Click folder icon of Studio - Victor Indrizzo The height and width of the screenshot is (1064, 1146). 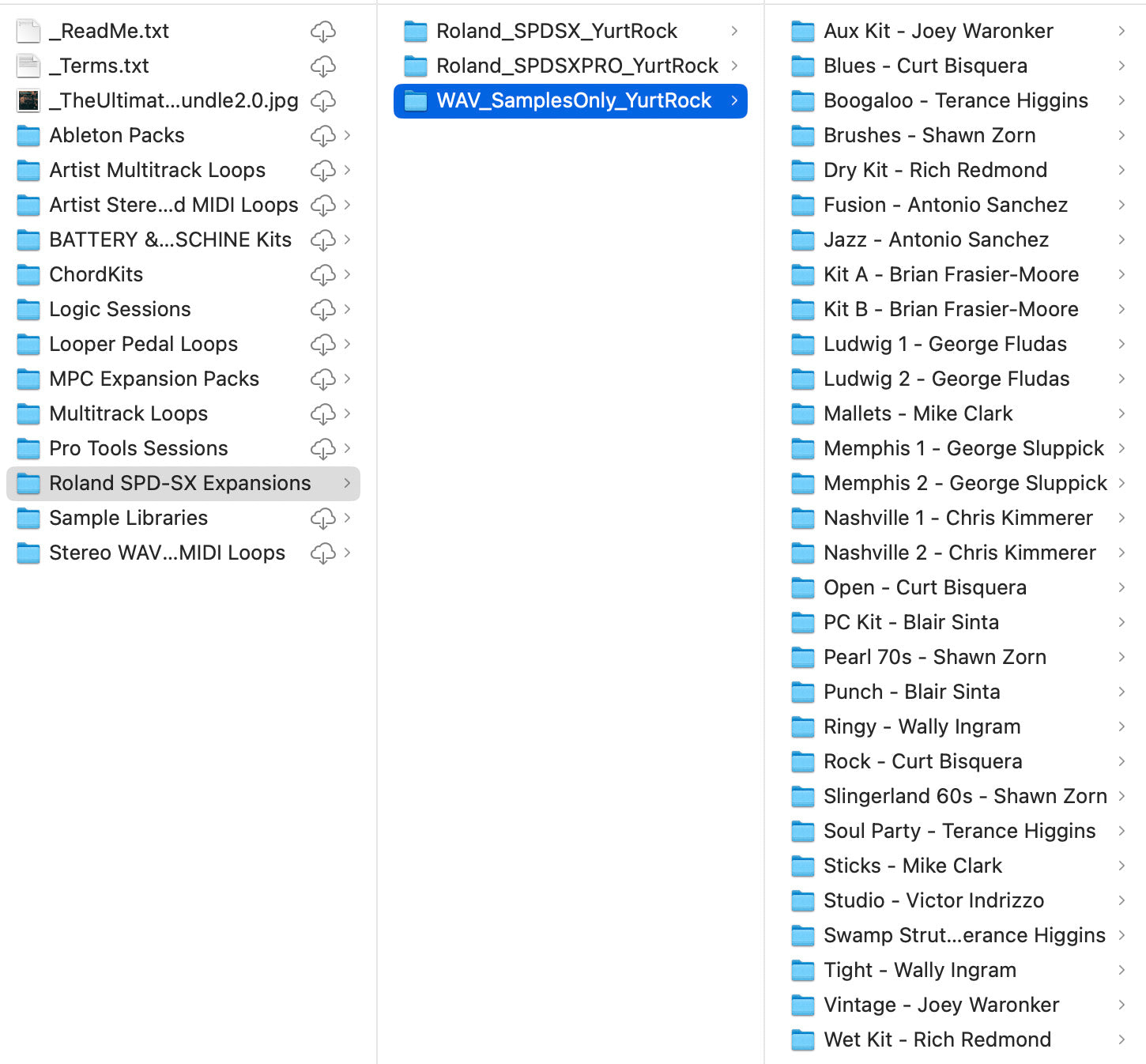point(803,900)
